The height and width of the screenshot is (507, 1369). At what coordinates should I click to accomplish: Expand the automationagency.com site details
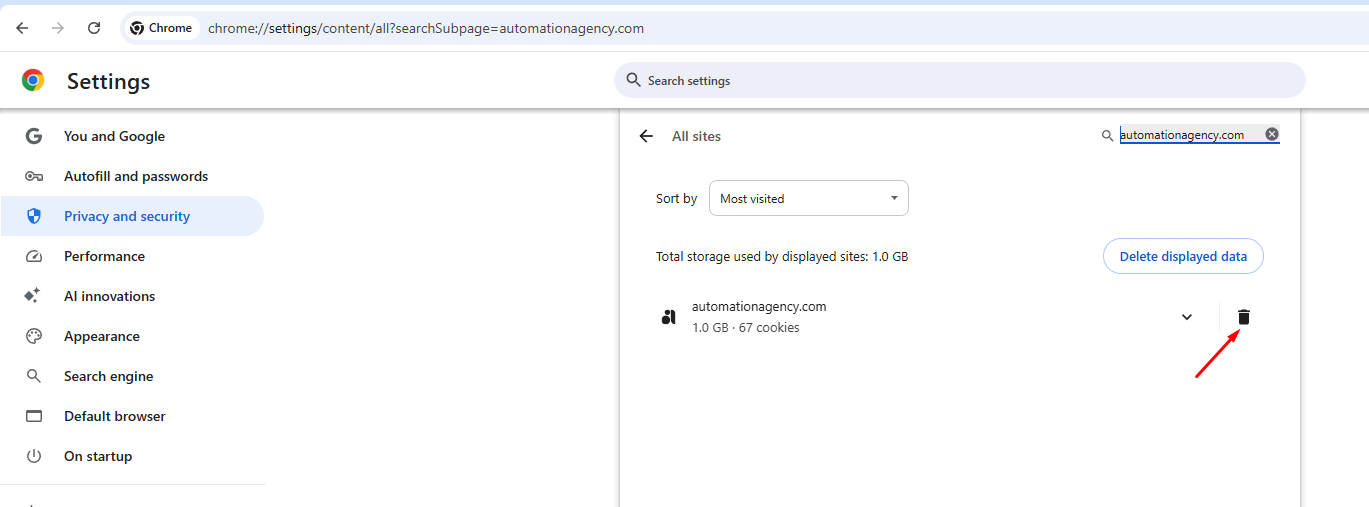click(x=1187, y=317)
